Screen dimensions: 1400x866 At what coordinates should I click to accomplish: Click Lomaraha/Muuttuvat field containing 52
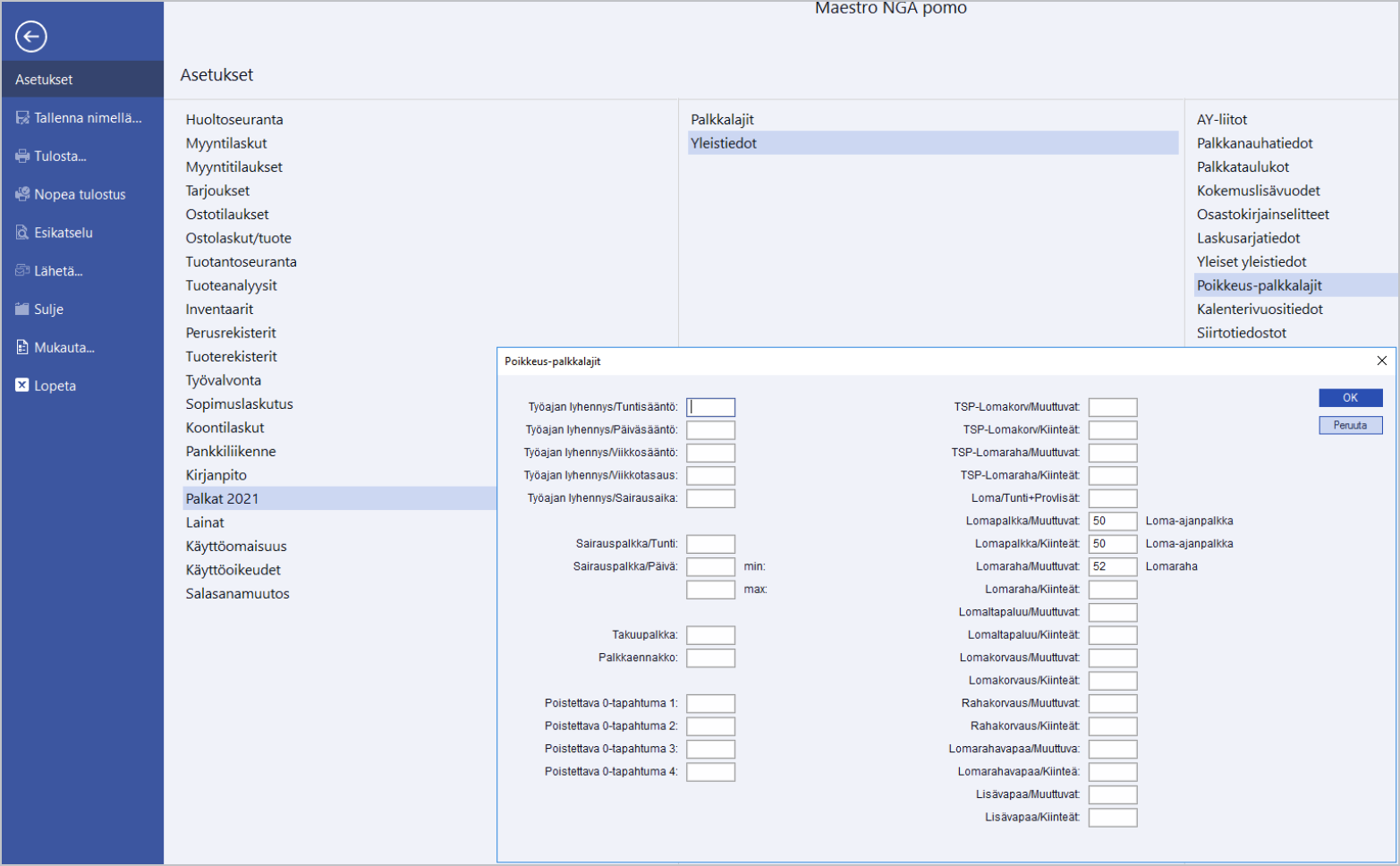click(x=1112, y=566)
